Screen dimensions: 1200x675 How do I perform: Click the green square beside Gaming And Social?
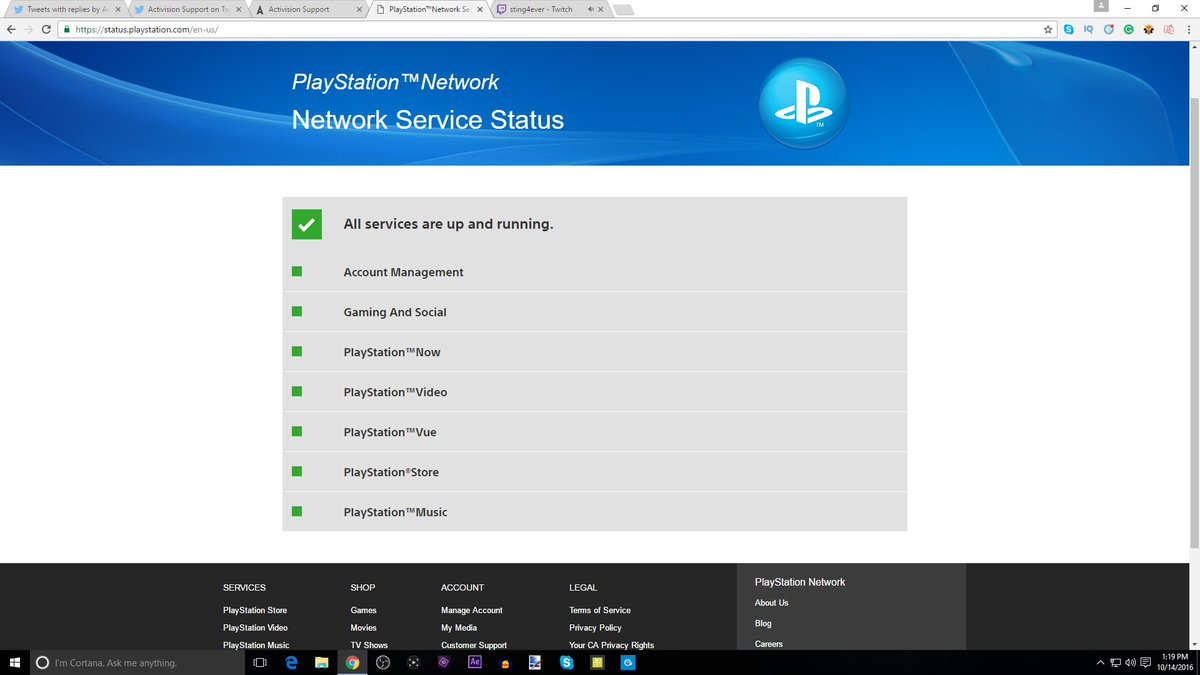pos(297,311)
